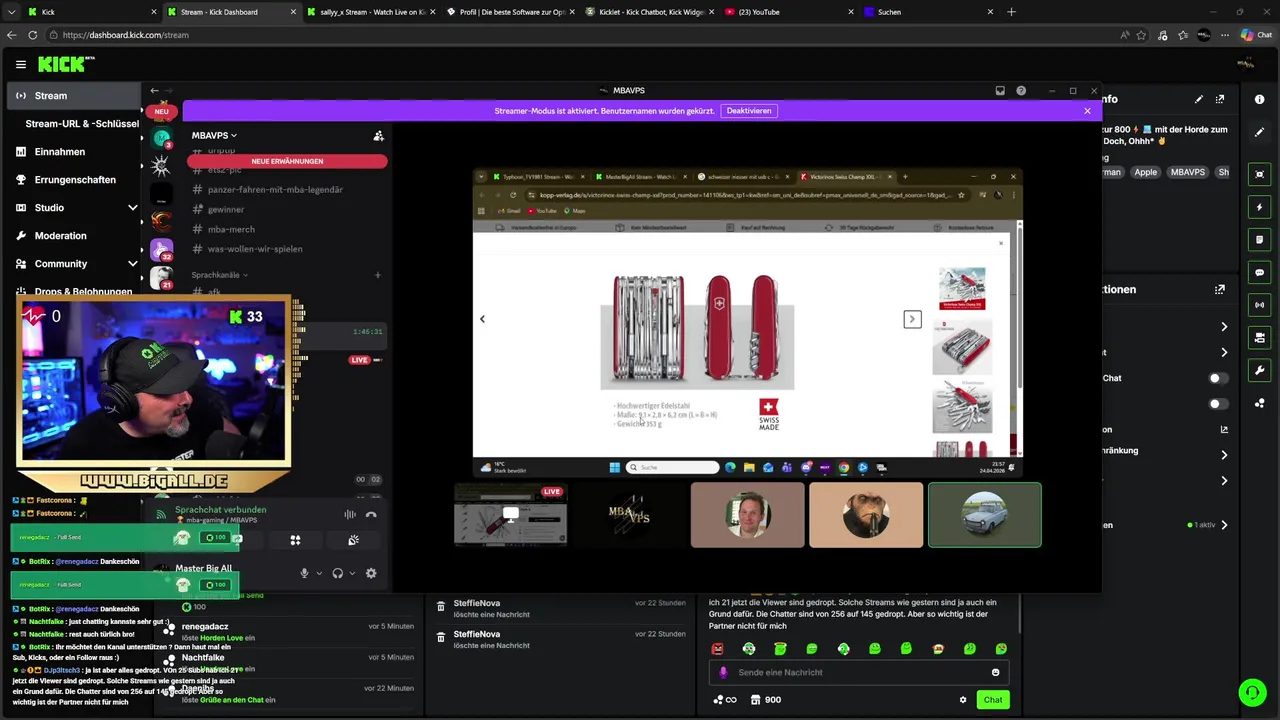This screenshot has width=1280, height=720.
Task: Open the Discord members icon beside MBAVPS
Action: 378,135
